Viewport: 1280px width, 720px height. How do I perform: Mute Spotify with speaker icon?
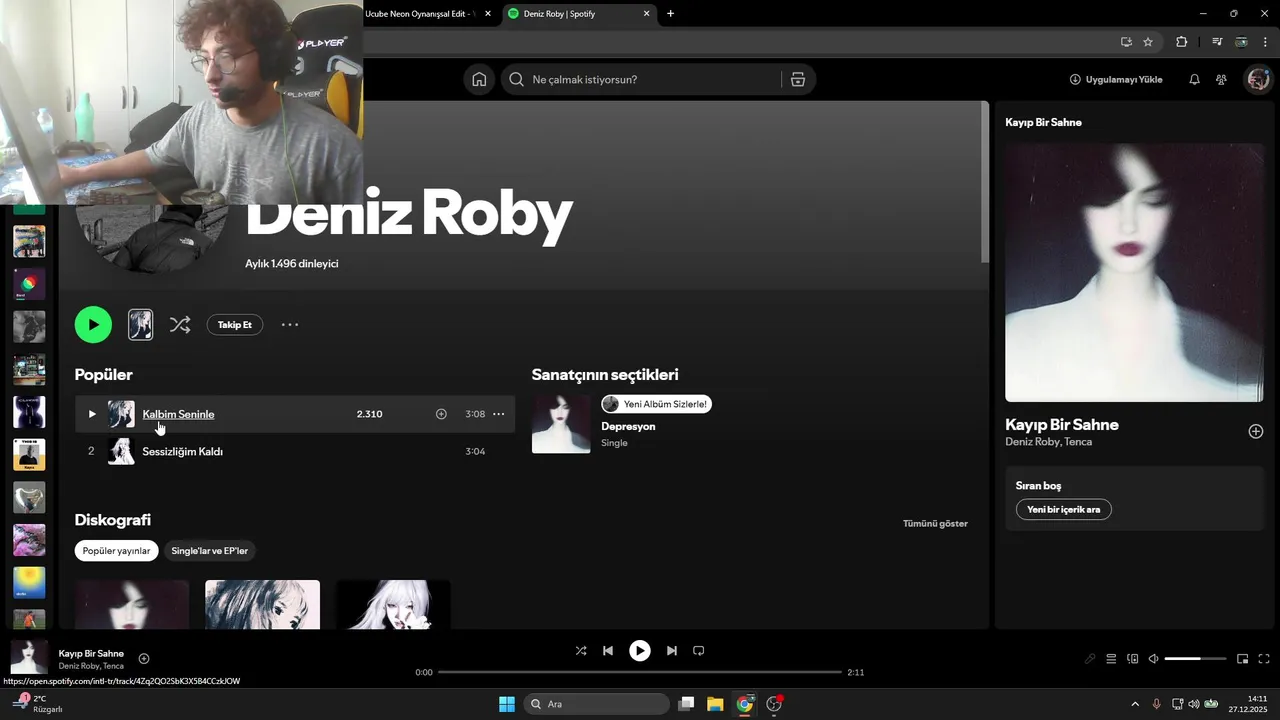(x=1153, y=659)
